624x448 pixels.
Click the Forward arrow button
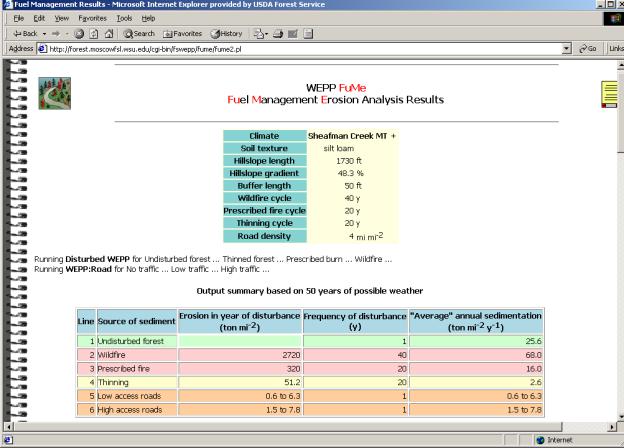(x=56, y=34)
